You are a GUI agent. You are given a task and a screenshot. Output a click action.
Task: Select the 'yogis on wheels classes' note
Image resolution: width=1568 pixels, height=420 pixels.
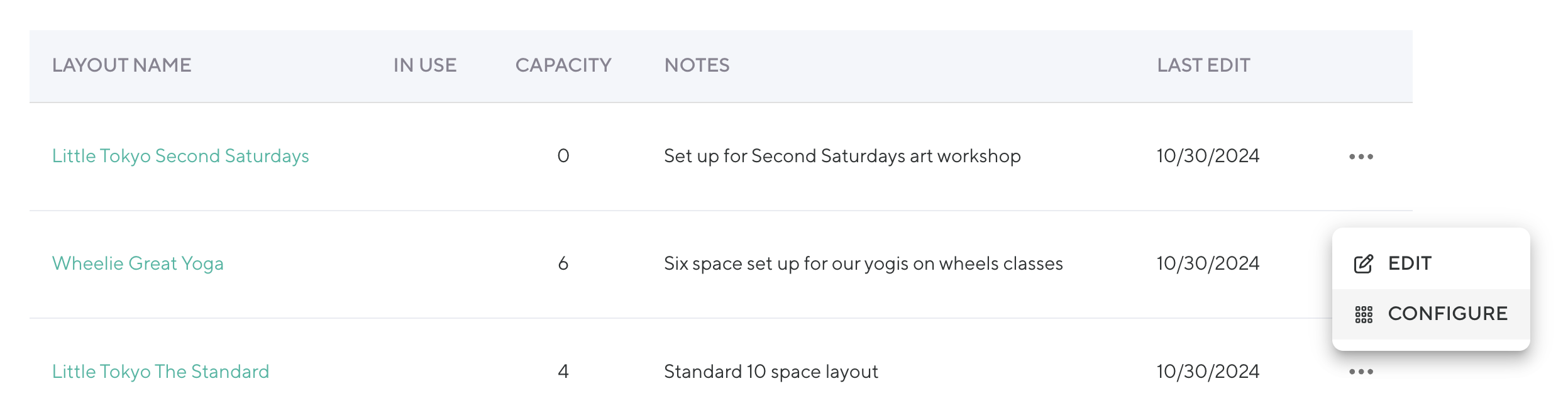[863, 263]
